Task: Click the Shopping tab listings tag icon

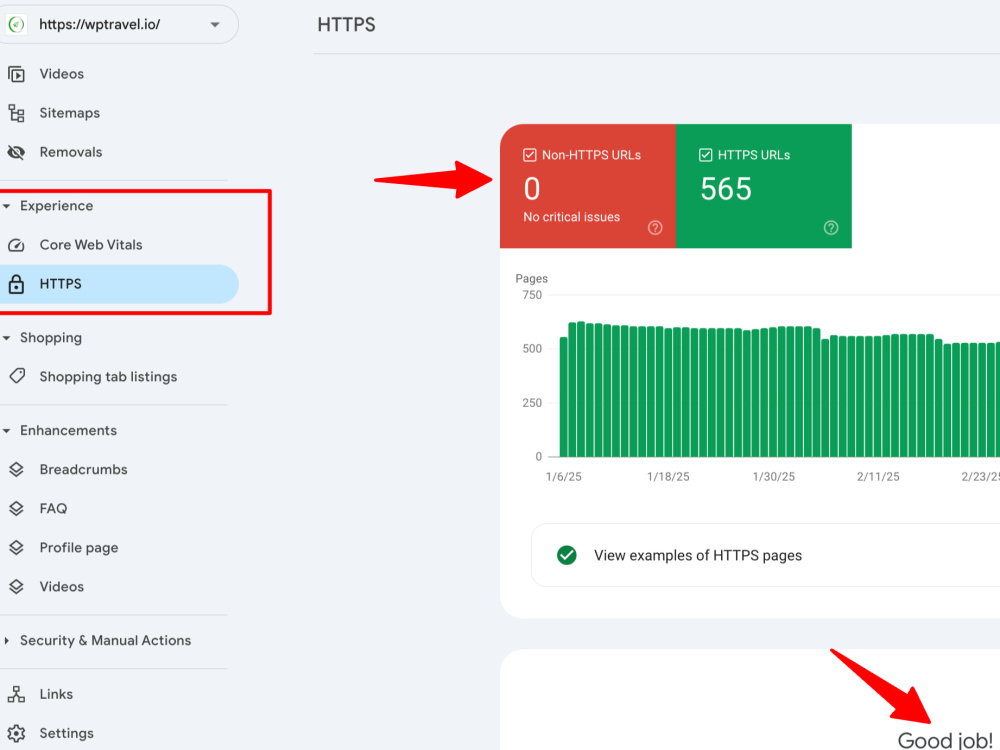Action: [x=17, y=376]
